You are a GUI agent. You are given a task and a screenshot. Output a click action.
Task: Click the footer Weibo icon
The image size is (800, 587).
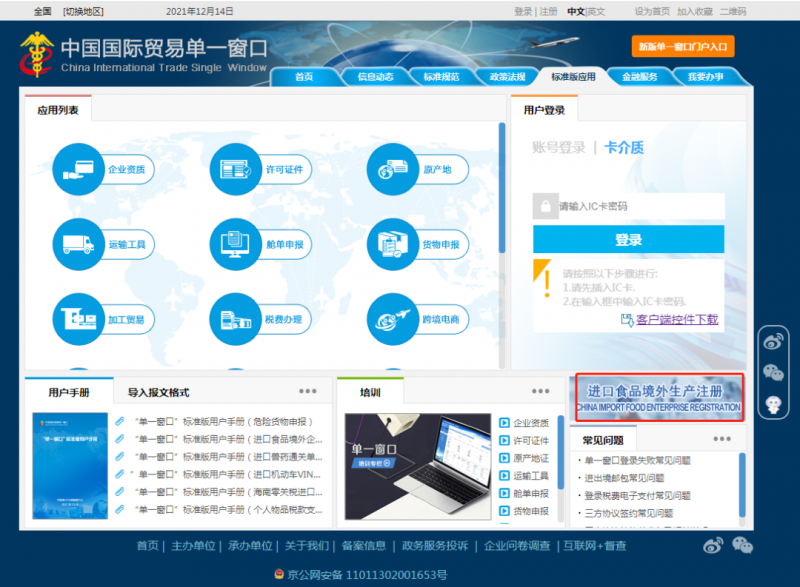713,546
